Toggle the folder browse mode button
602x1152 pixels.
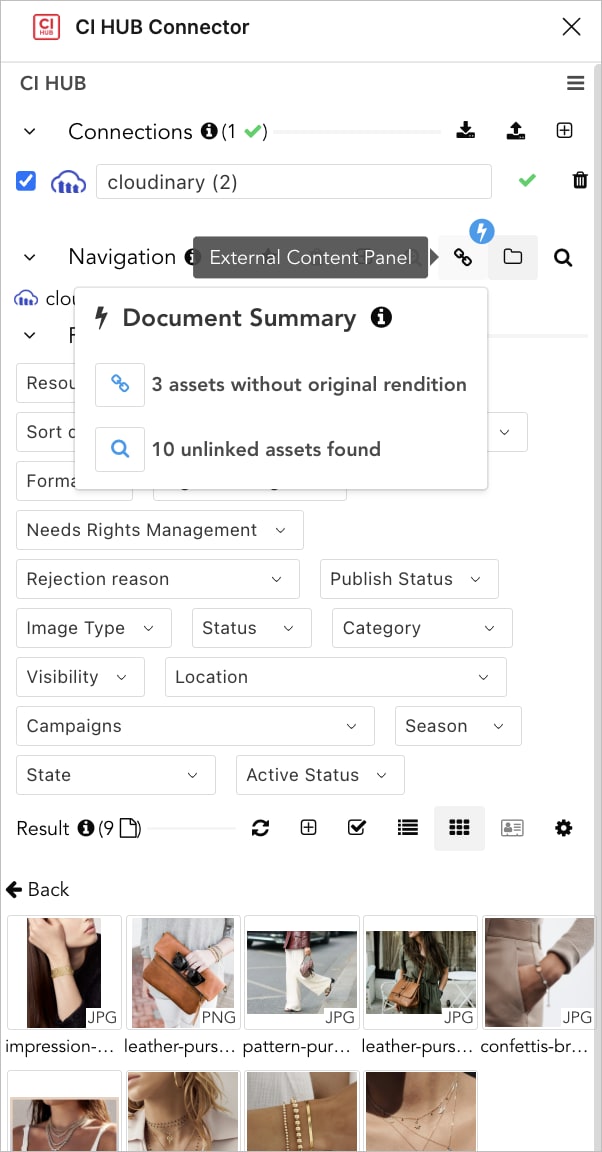coord(512,257)
